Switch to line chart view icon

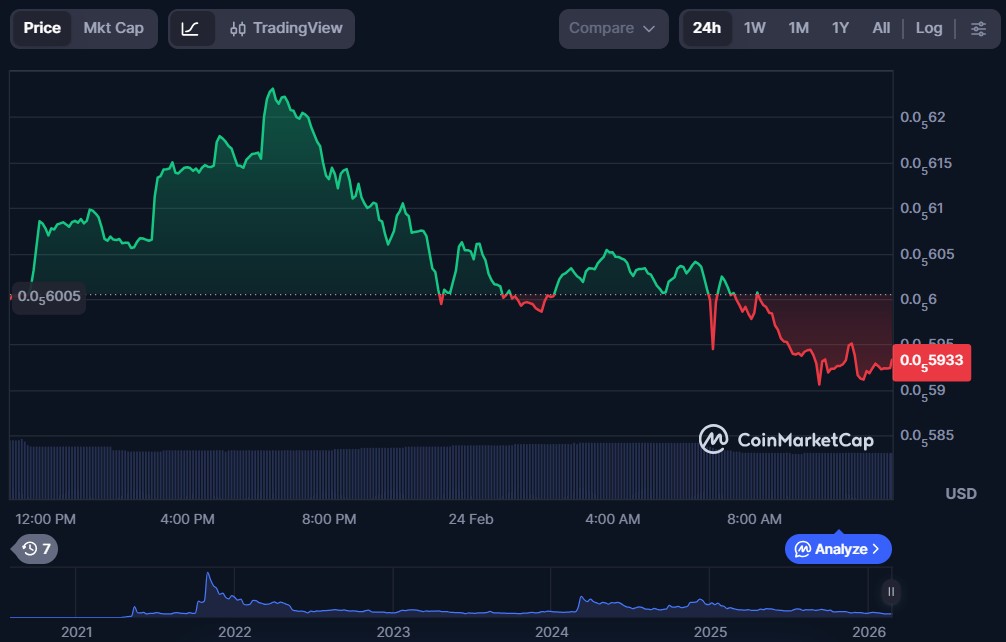pos(191,29)
